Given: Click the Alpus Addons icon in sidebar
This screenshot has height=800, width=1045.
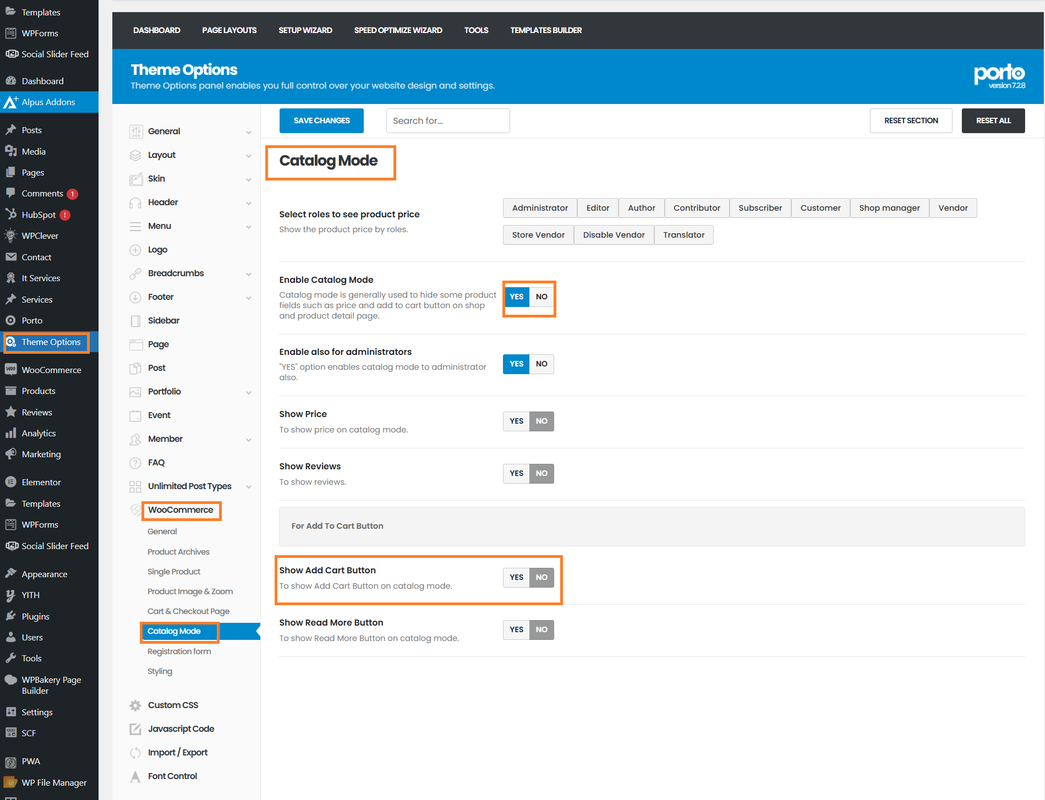Looking at the screenshot, I should point(11,102).
